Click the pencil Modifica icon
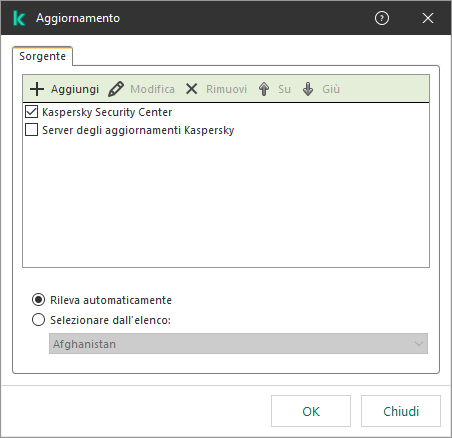This screenshot has height=438, width=452. pos(116,89)
